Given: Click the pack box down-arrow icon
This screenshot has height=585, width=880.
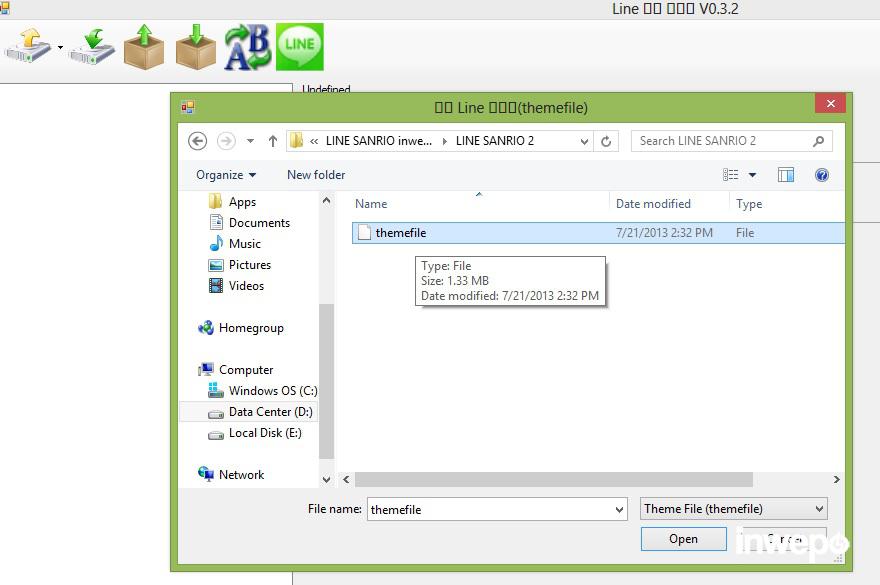Looking at the screenshot, I should (x=196, y=47).
